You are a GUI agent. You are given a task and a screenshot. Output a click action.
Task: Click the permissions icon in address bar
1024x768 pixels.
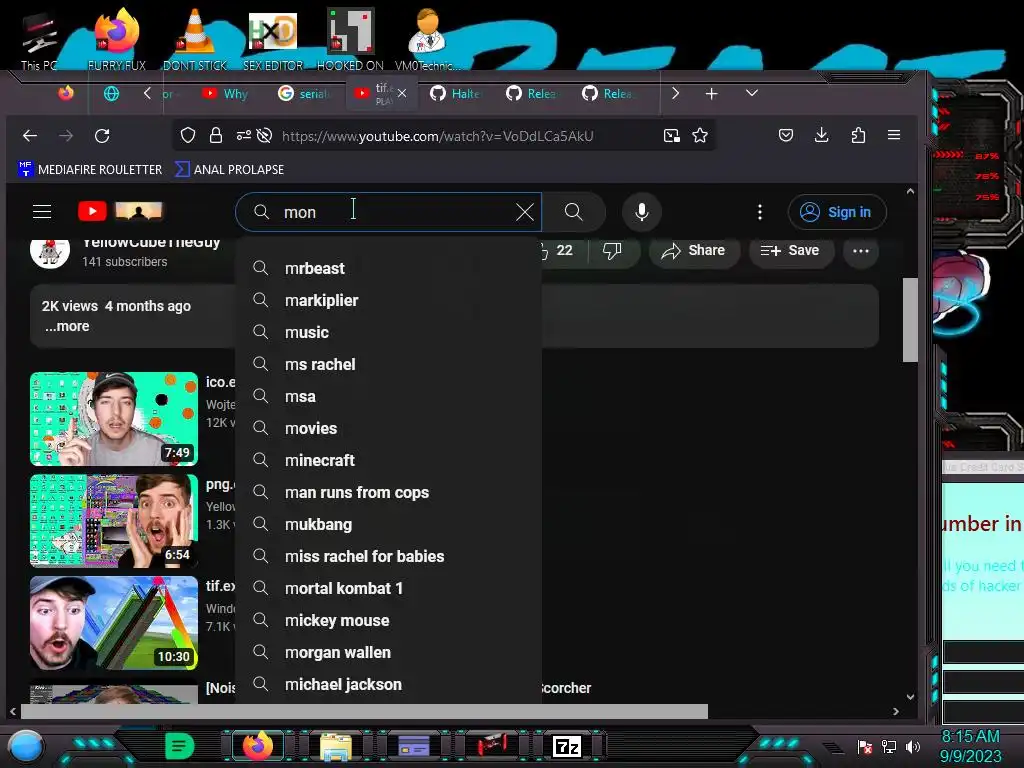tap(244, 135)
